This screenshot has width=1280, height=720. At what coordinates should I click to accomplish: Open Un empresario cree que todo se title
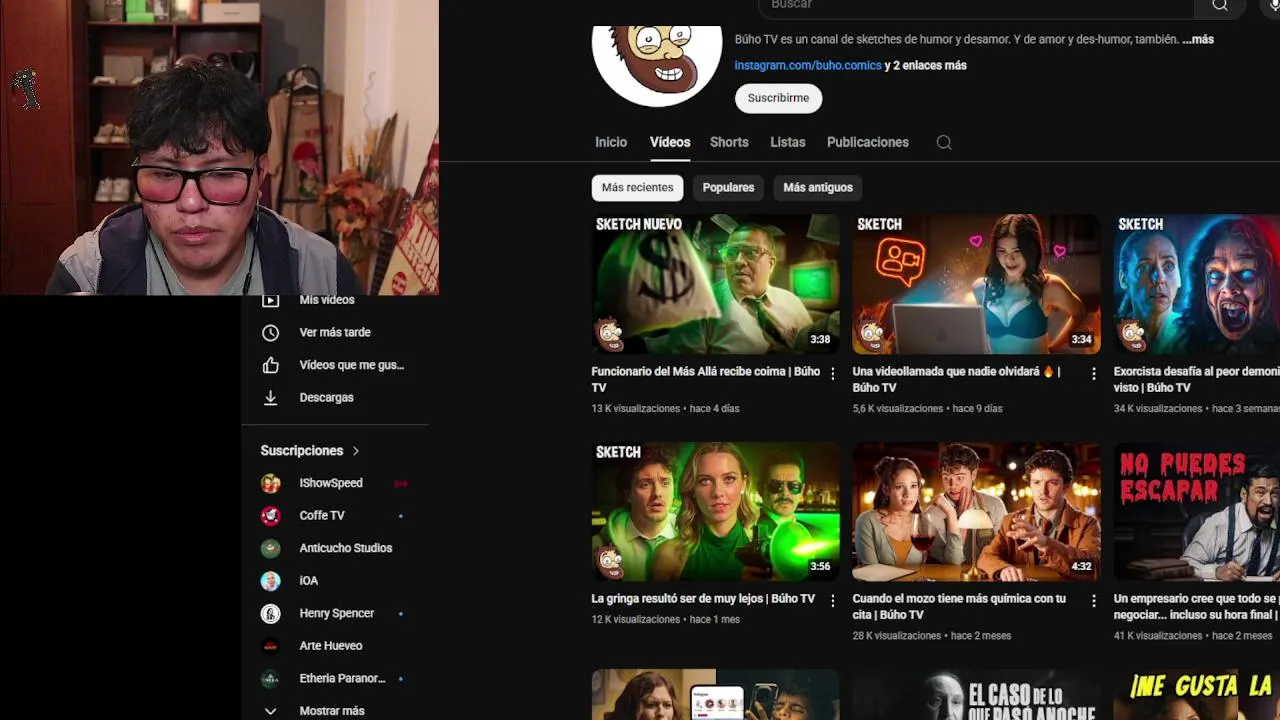(1196, 606)
